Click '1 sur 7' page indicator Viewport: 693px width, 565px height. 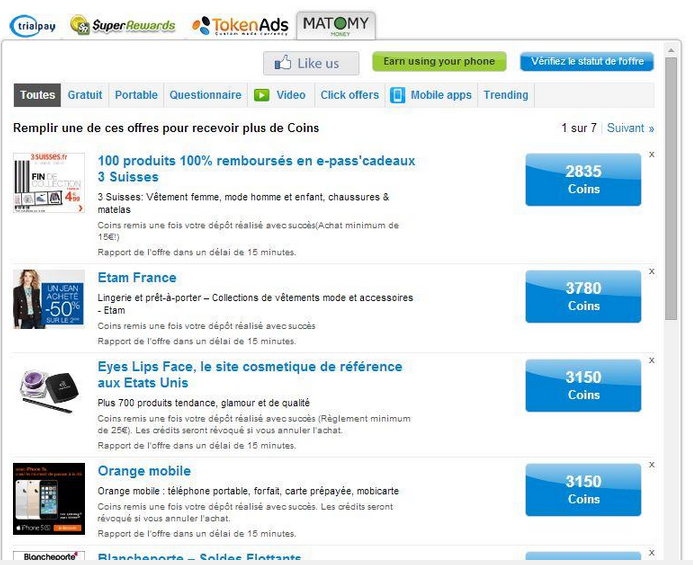pos(579,128)
